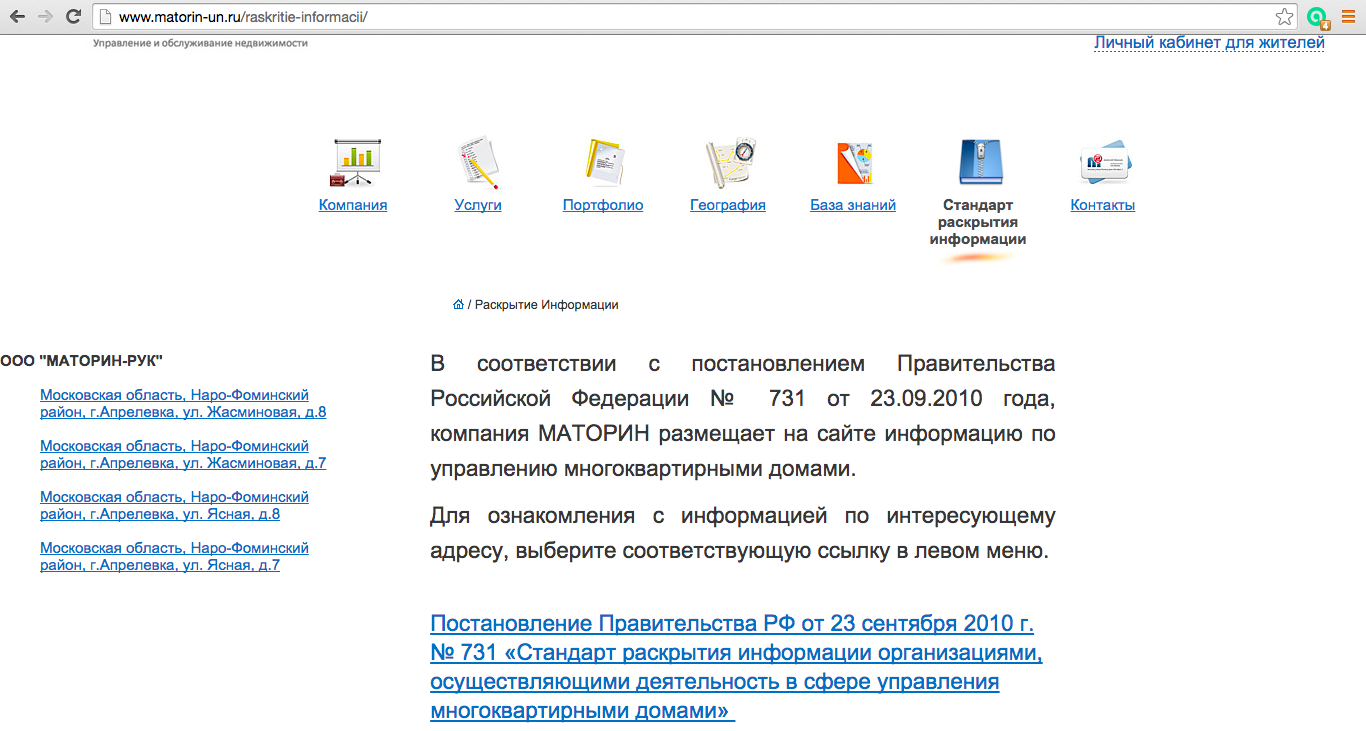Open Личный кабинет для жителей link

[1209, 42]
